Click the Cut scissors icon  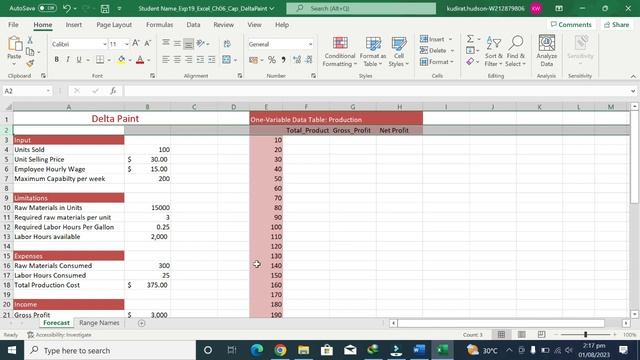(x=30, y=40)
